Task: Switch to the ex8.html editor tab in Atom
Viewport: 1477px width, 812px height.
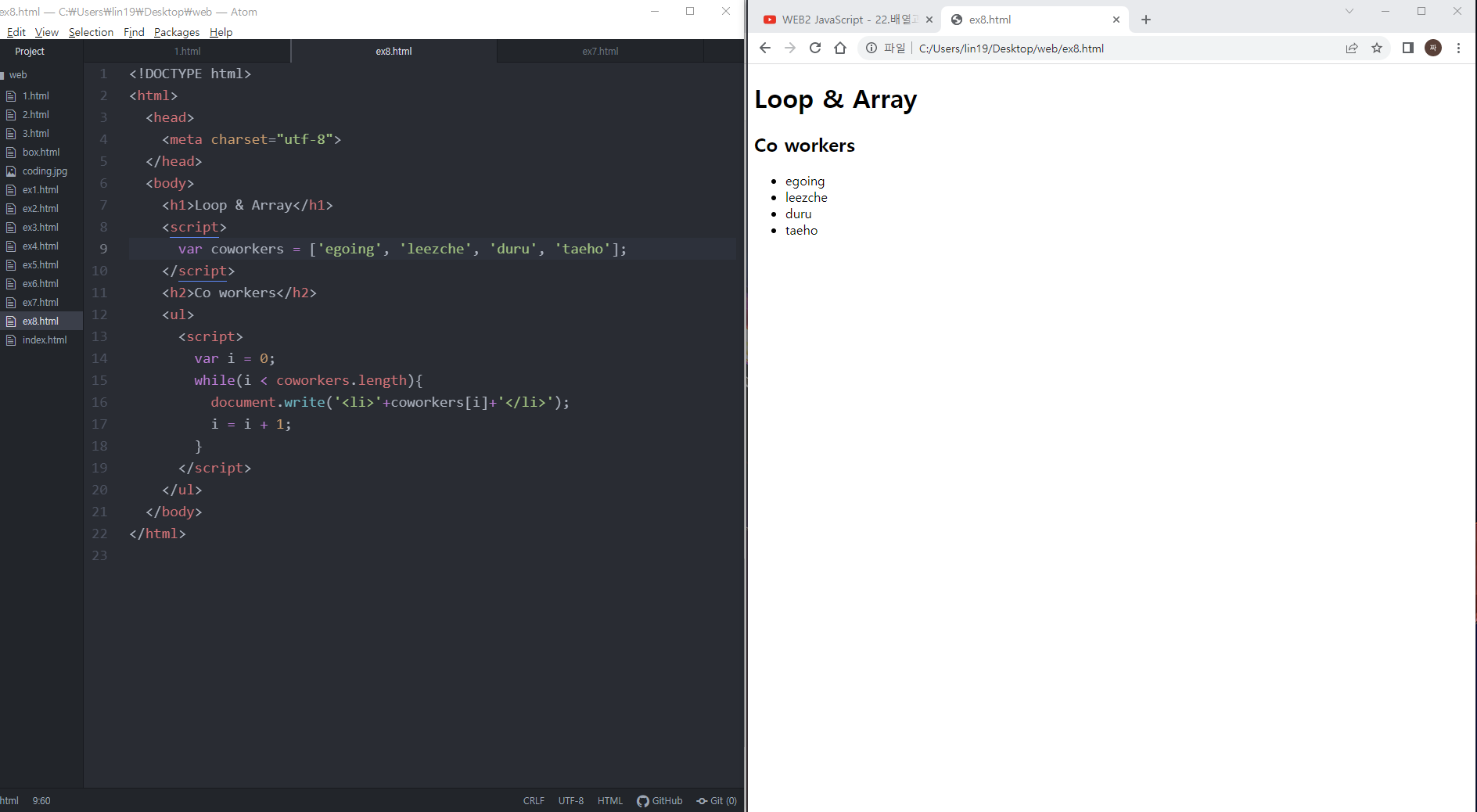Action: click(394, 51)
